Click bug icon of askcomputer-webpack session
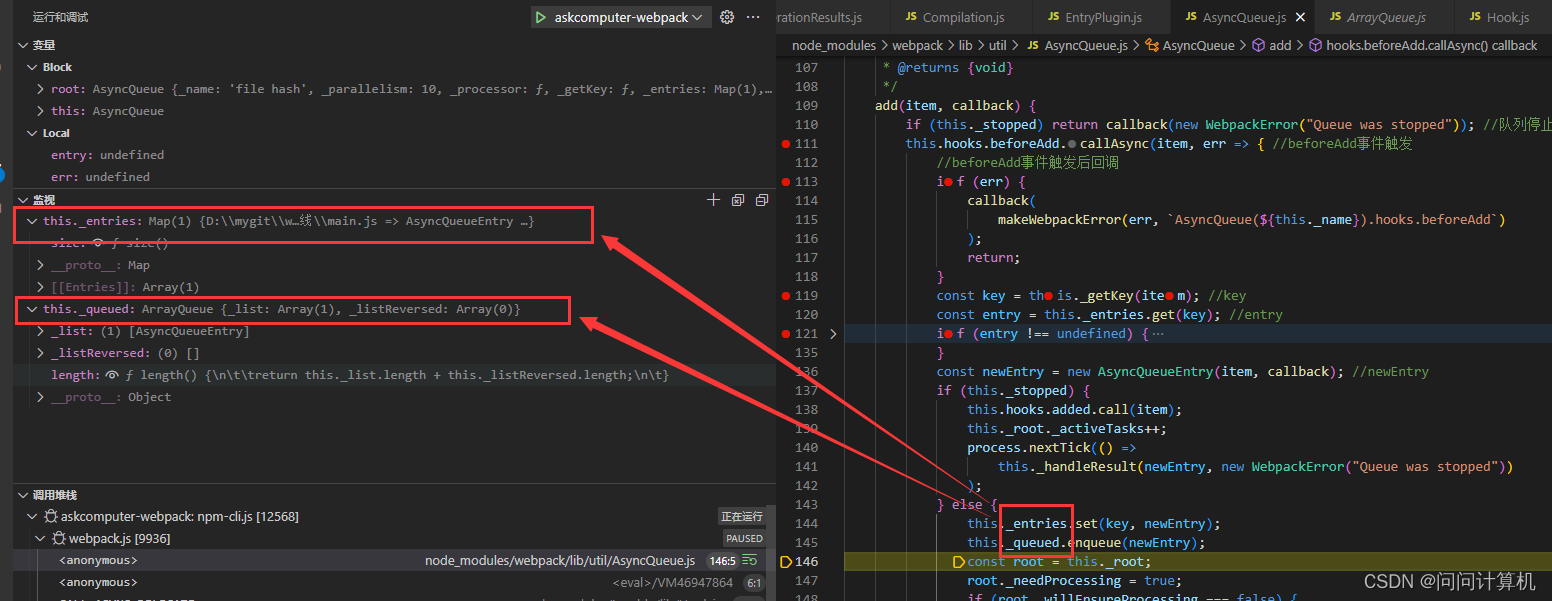Screen dimensions: 1552x601 click(50, 517)
